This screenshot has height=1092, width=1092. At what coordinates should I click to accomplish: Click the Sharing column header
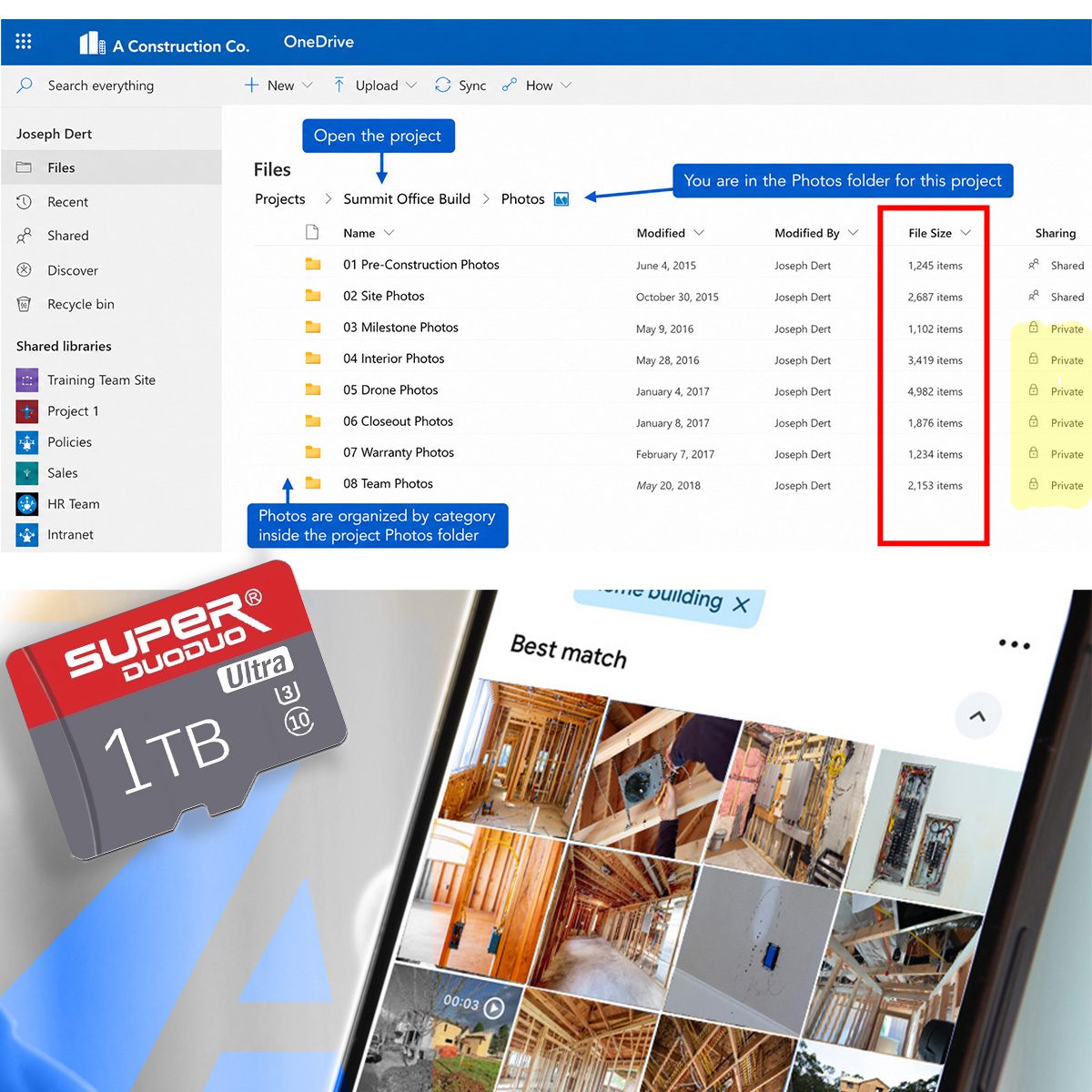[x=1056, y=233]
